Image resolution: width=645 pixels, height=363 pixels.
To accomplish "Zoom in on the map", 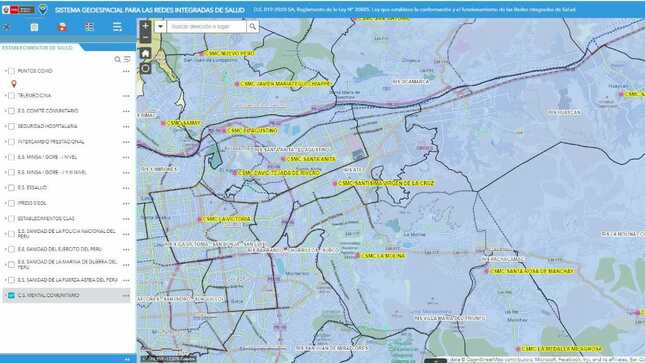I will tap(145, 26).
